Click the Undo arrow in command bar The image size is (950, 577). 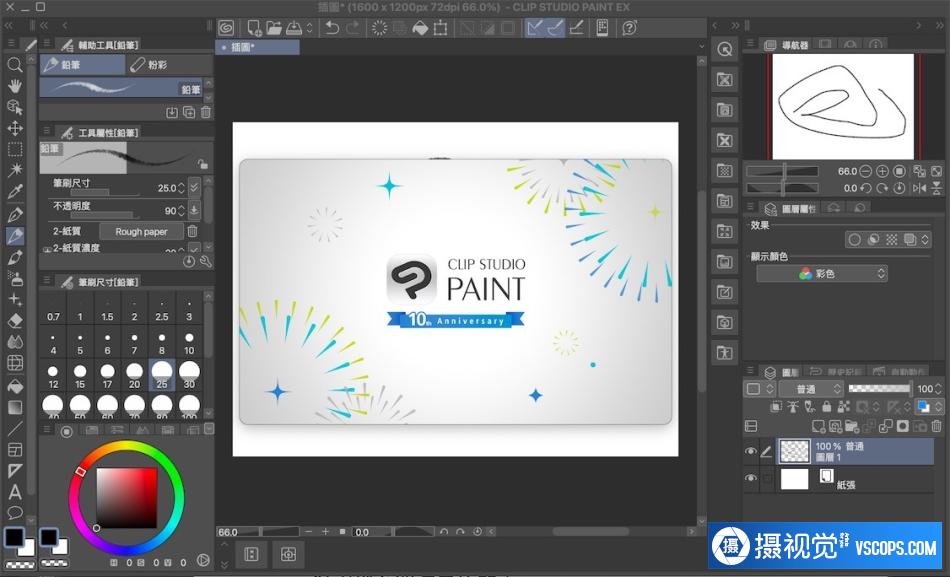click(331, 27)
